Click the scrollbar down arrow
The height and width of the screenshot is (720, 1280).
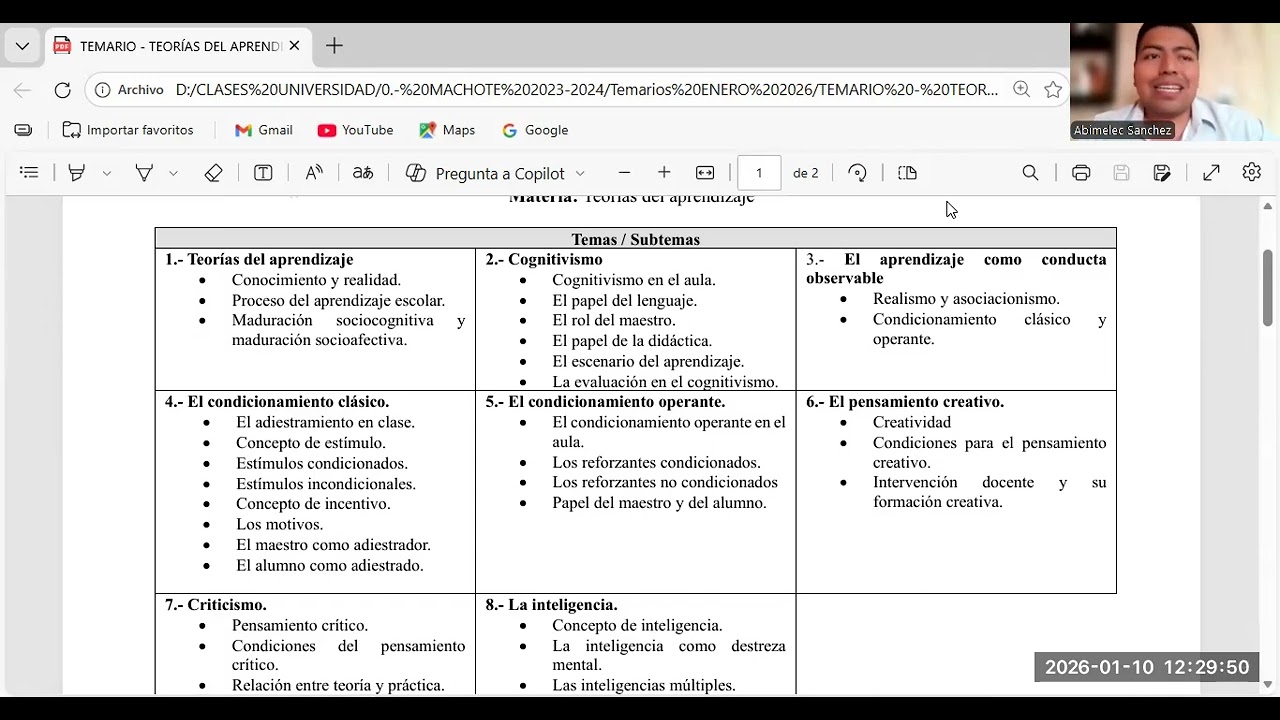click(x=1268, y=685)
